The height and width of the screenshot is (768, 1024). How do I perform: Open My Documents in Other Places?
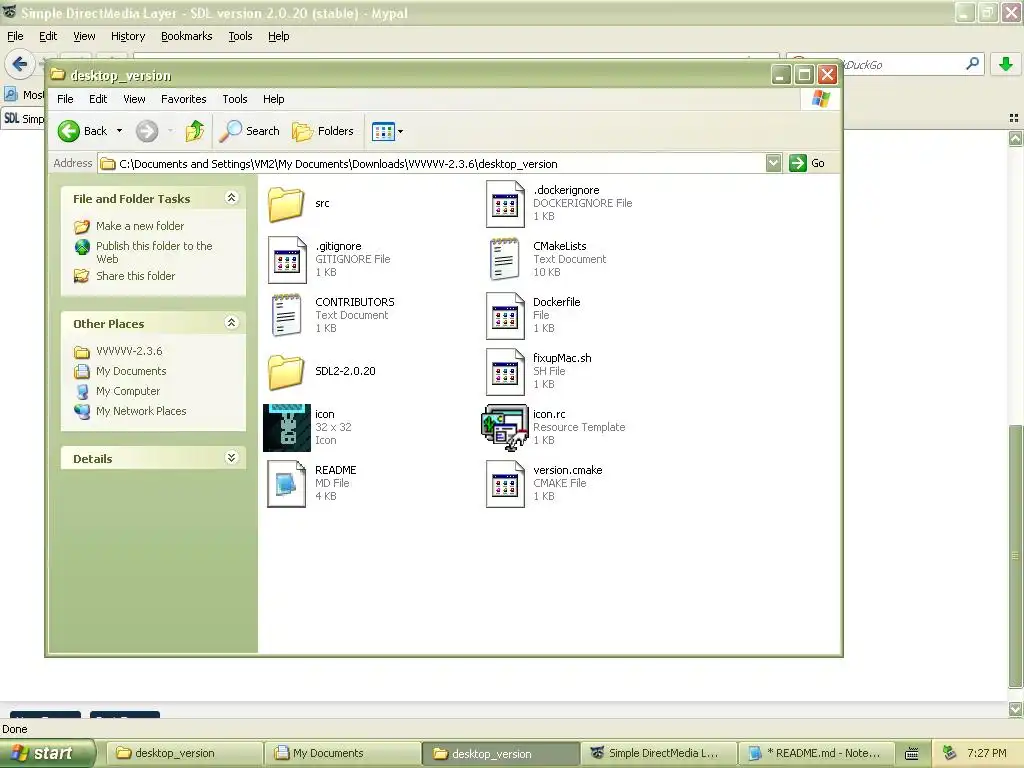[131, 371]
